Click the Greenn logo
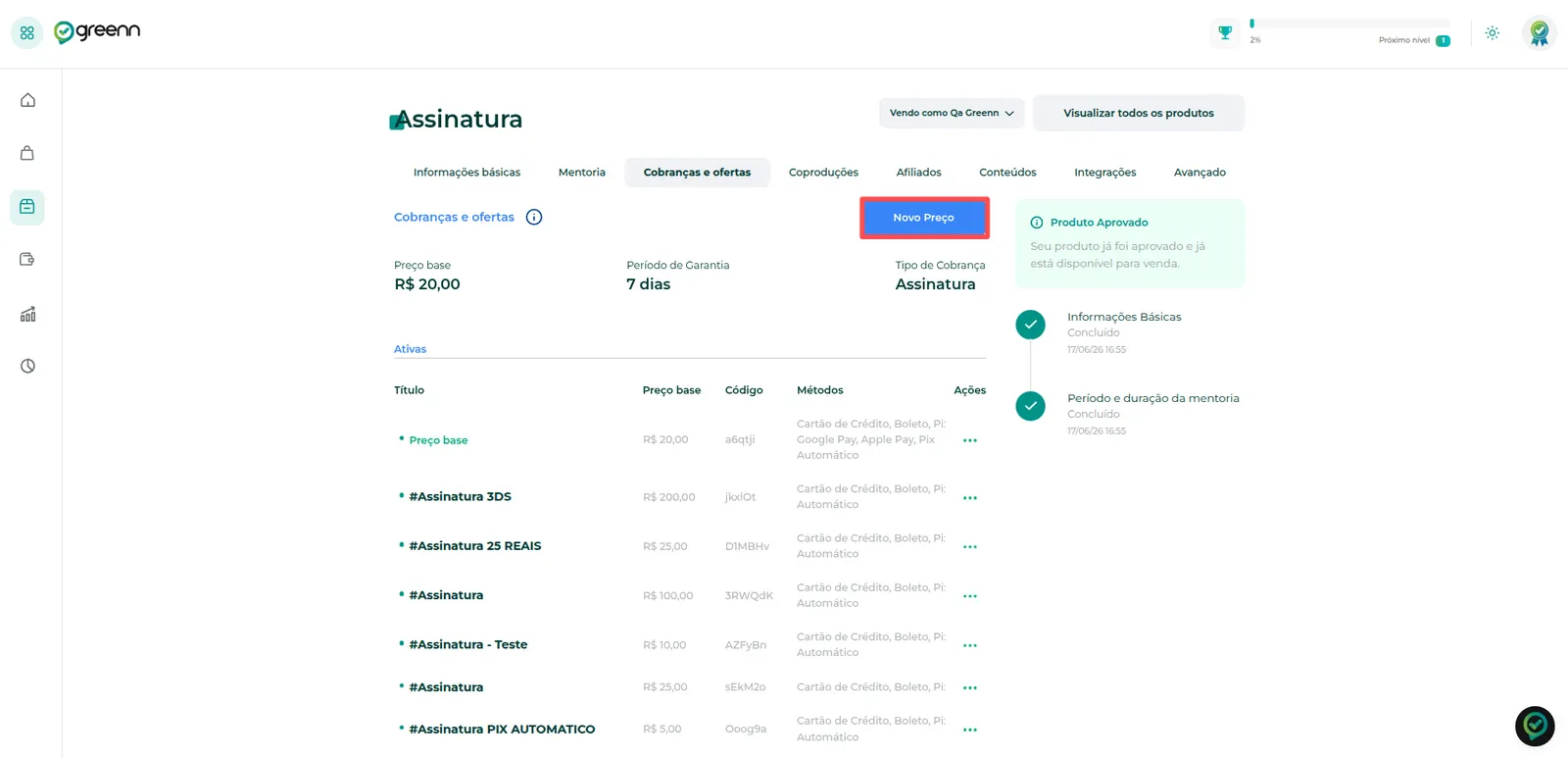Viewport: 1568px width, 758px height. [97, 31]
